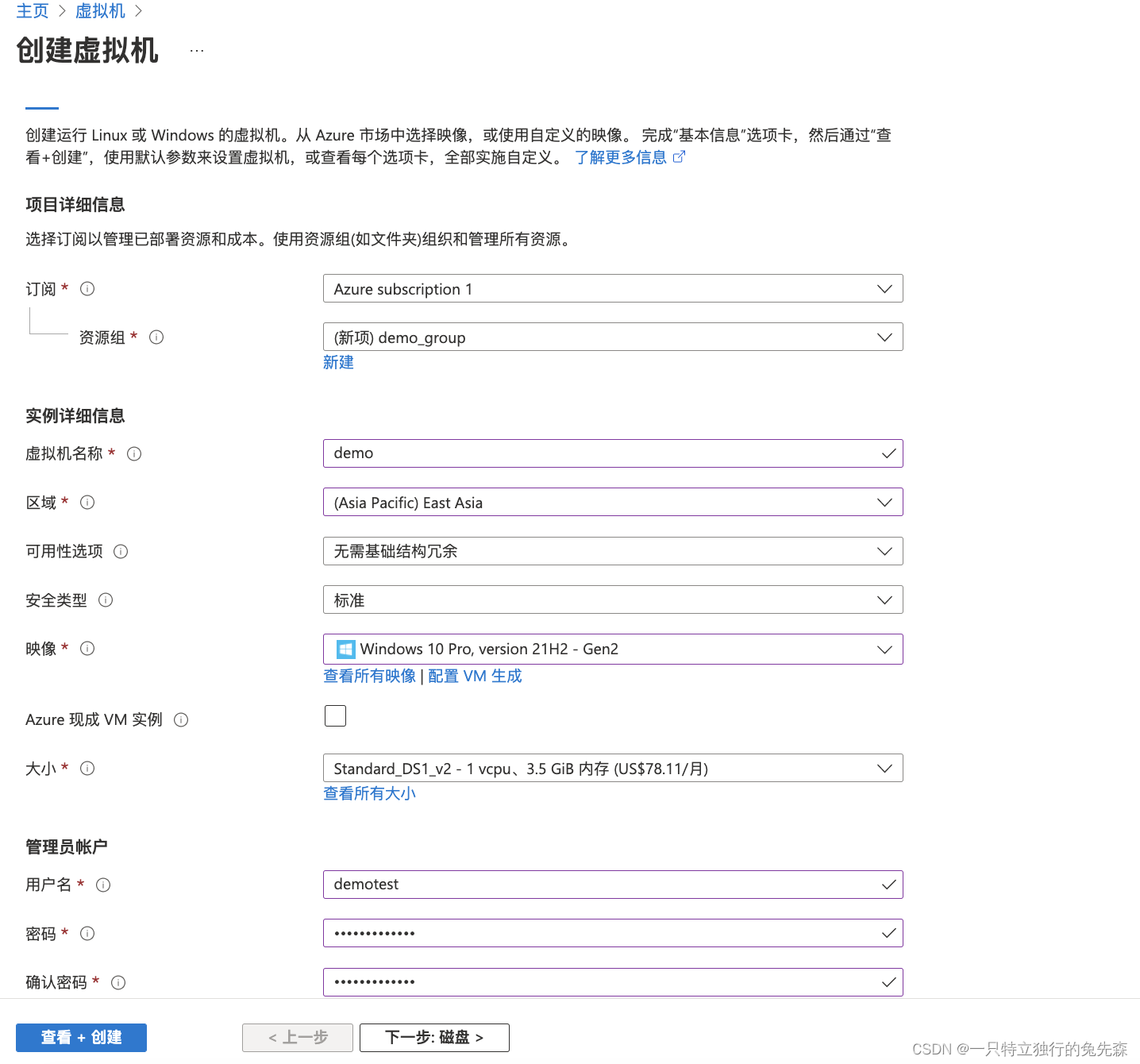Click the info icon next to 用户名

[103, 885]
